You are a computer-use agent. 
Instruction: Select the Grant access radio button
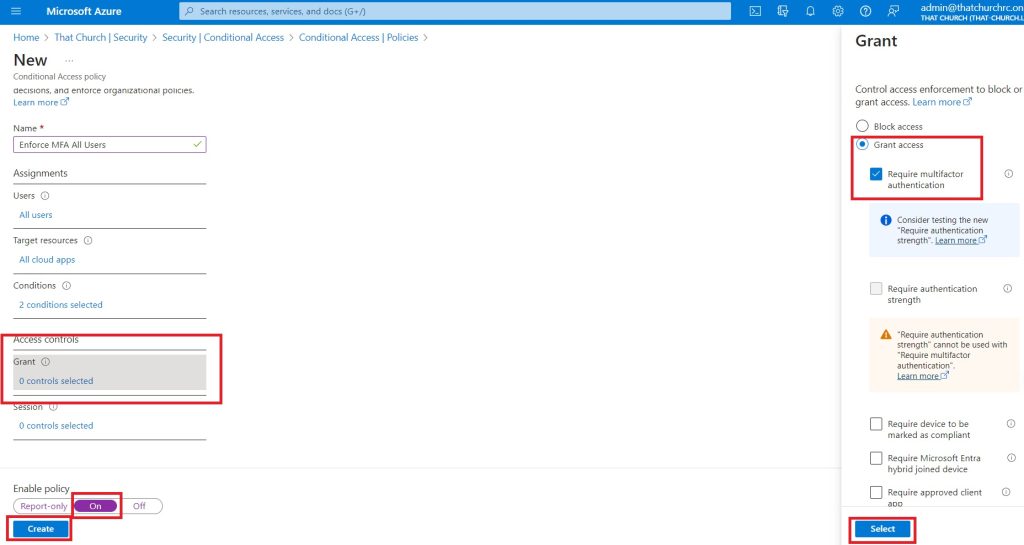click(862, 144)
